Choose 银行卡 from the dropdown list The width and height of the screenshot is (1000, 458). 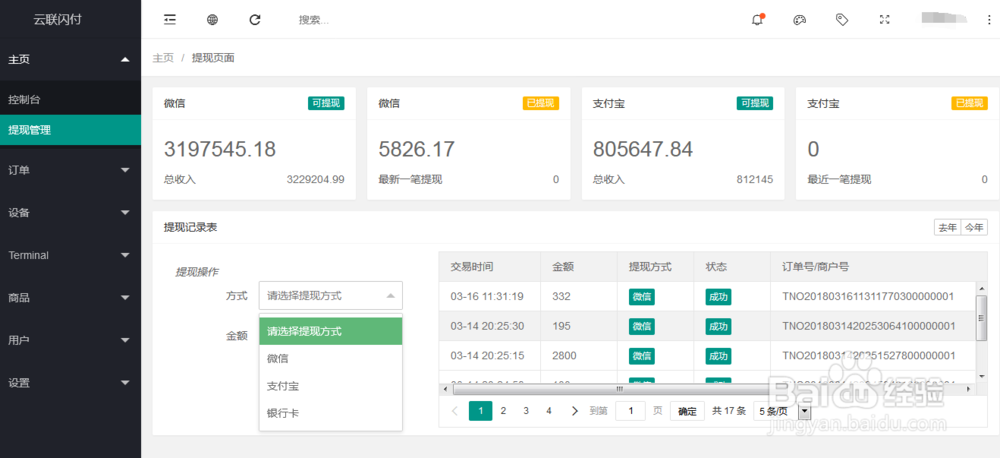330,413
